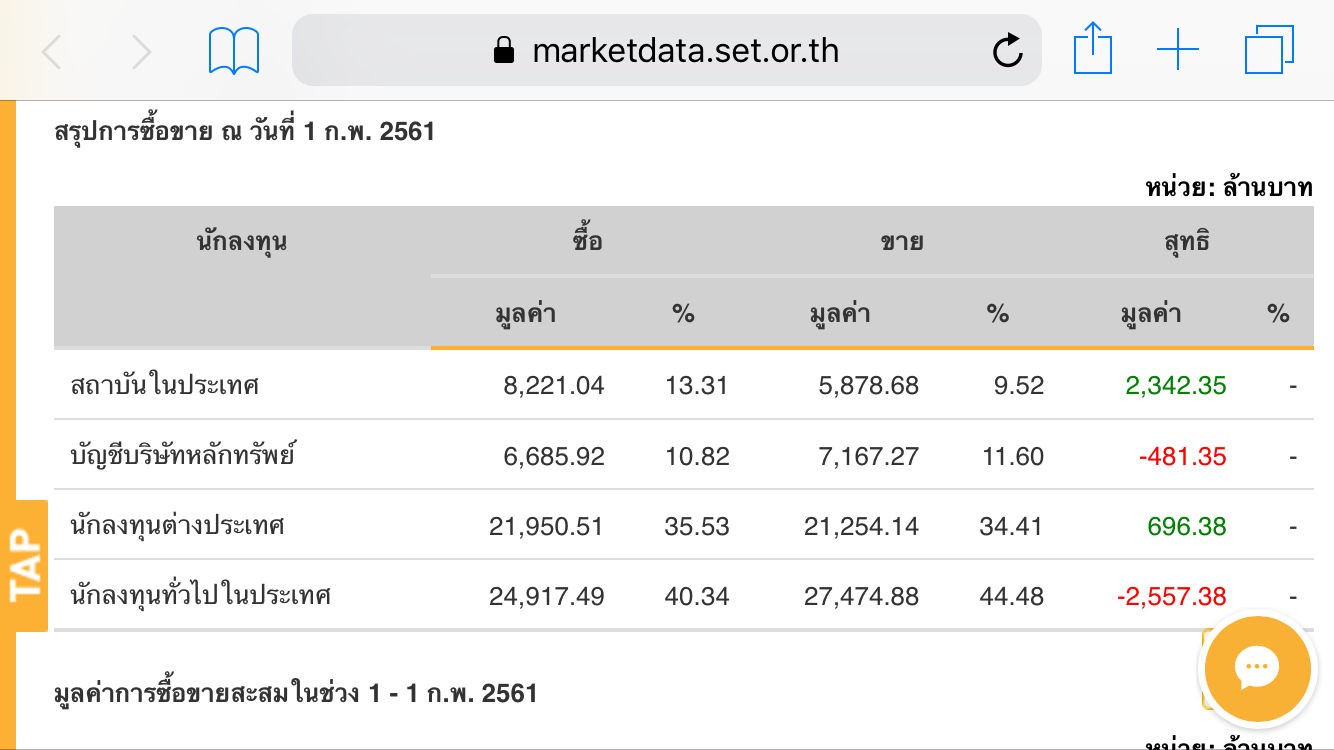The image size is (1334, 750).
Task: Open the orange chat bubble button
Action: point(1257,668)
